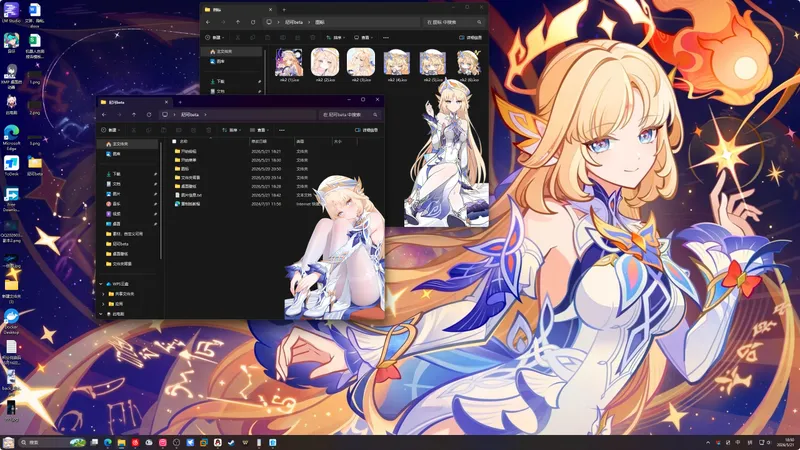The height and width of the screenshot is (450, 800).
Task: Open the View dropdown in back Explorer window
Action: [x=363, y=37]
